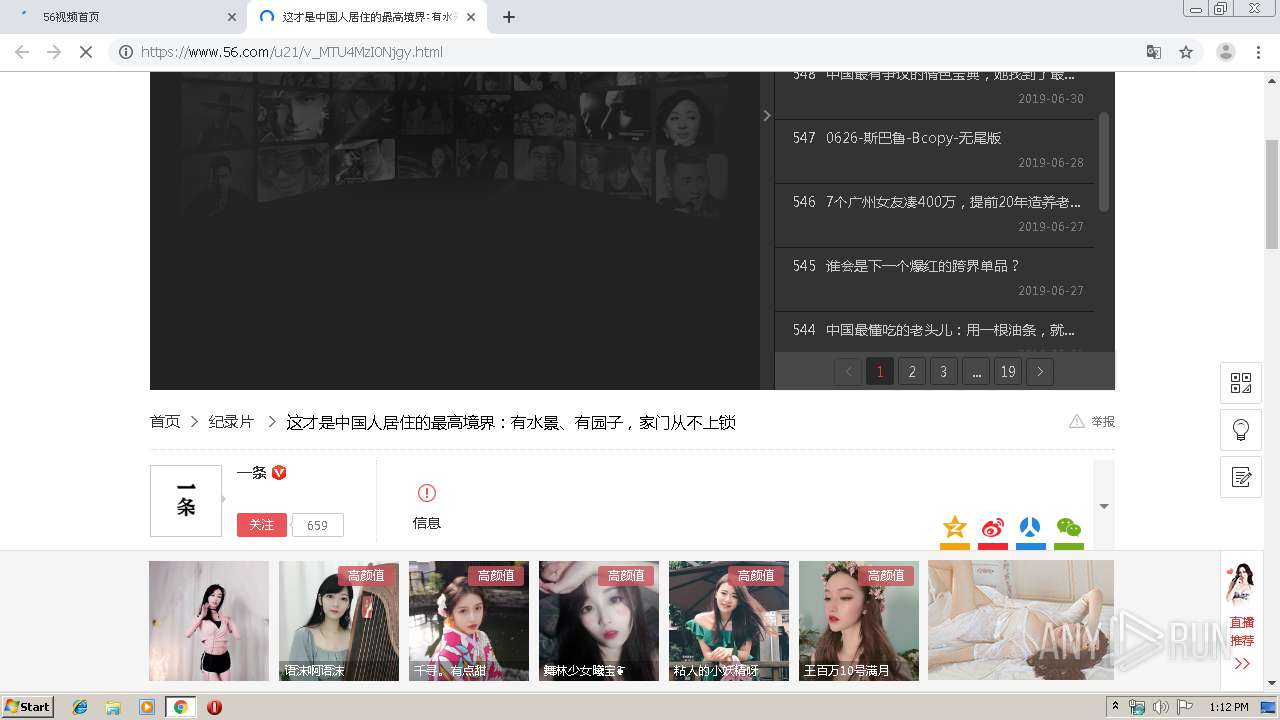Screen dimensions: 1280x720
Task: Open the 信息 info icon
Action: tap(427, 493)
